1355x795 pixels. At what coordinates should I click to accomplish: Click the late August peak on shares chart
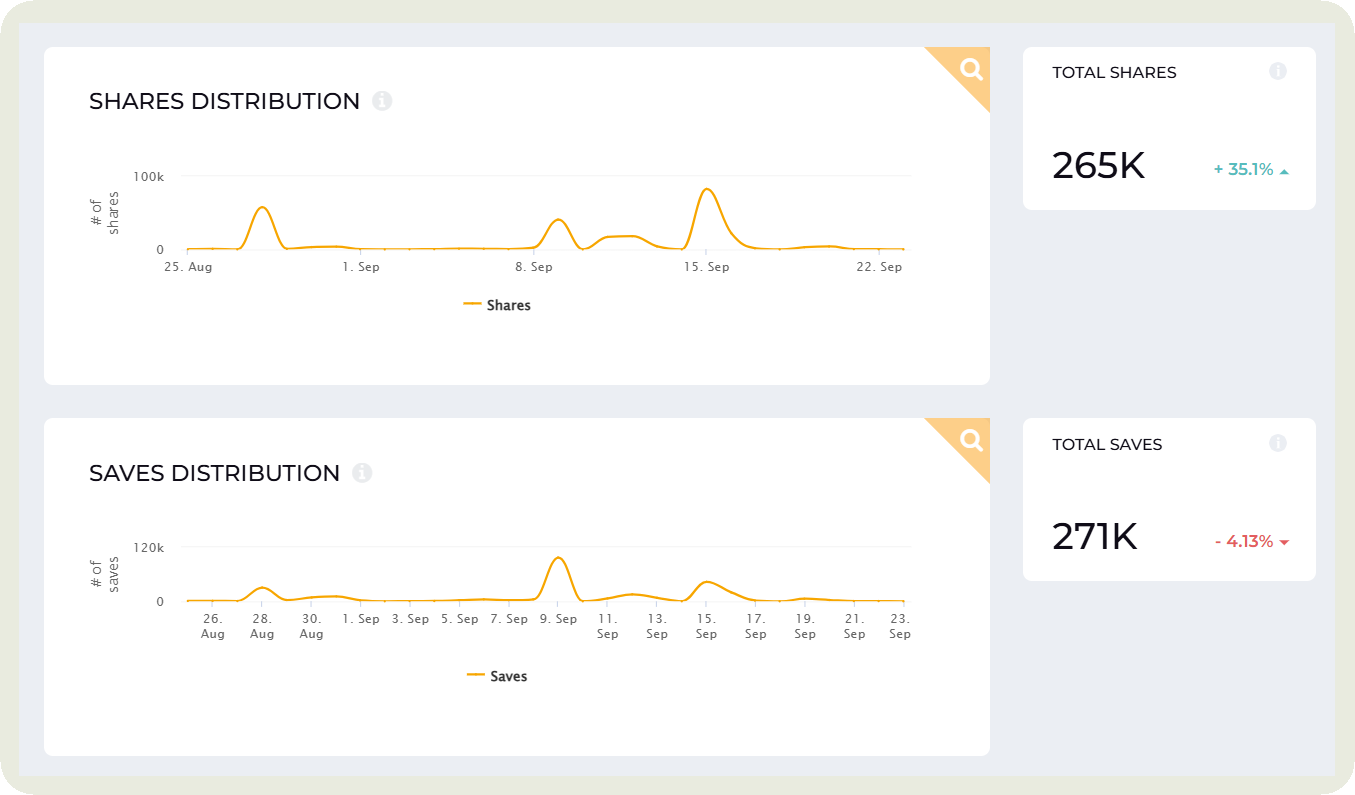(x=262, y=208)
